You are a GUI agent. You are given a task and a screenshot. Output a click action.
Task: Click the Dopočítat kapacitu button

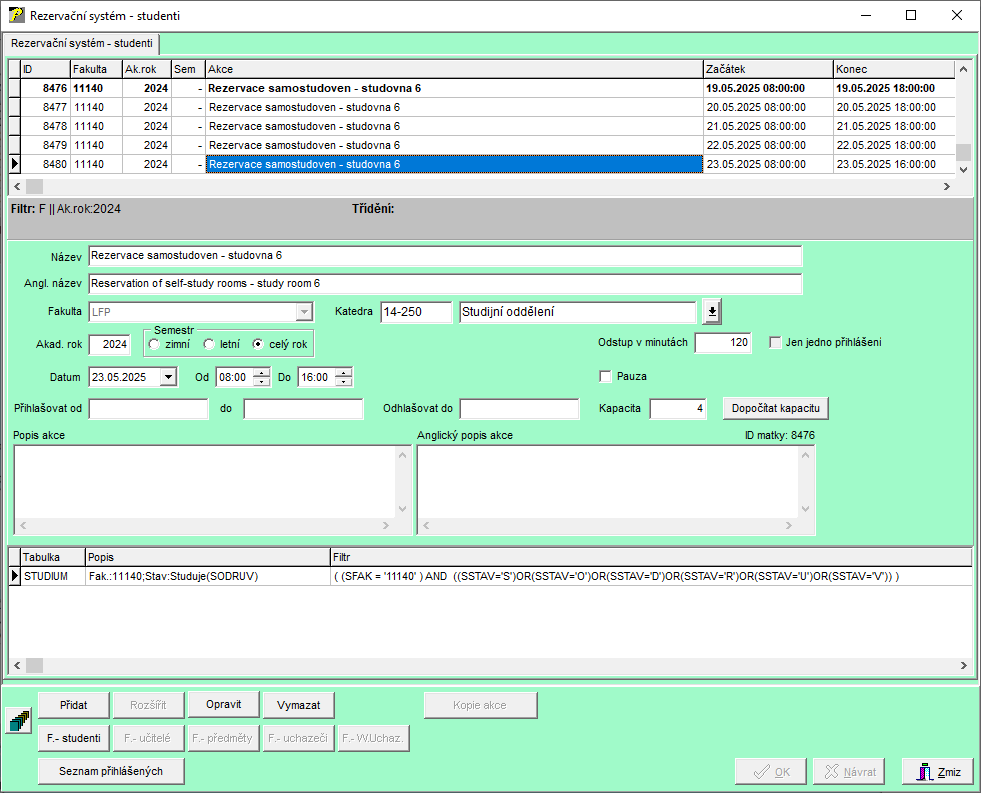tap(776, 409)
